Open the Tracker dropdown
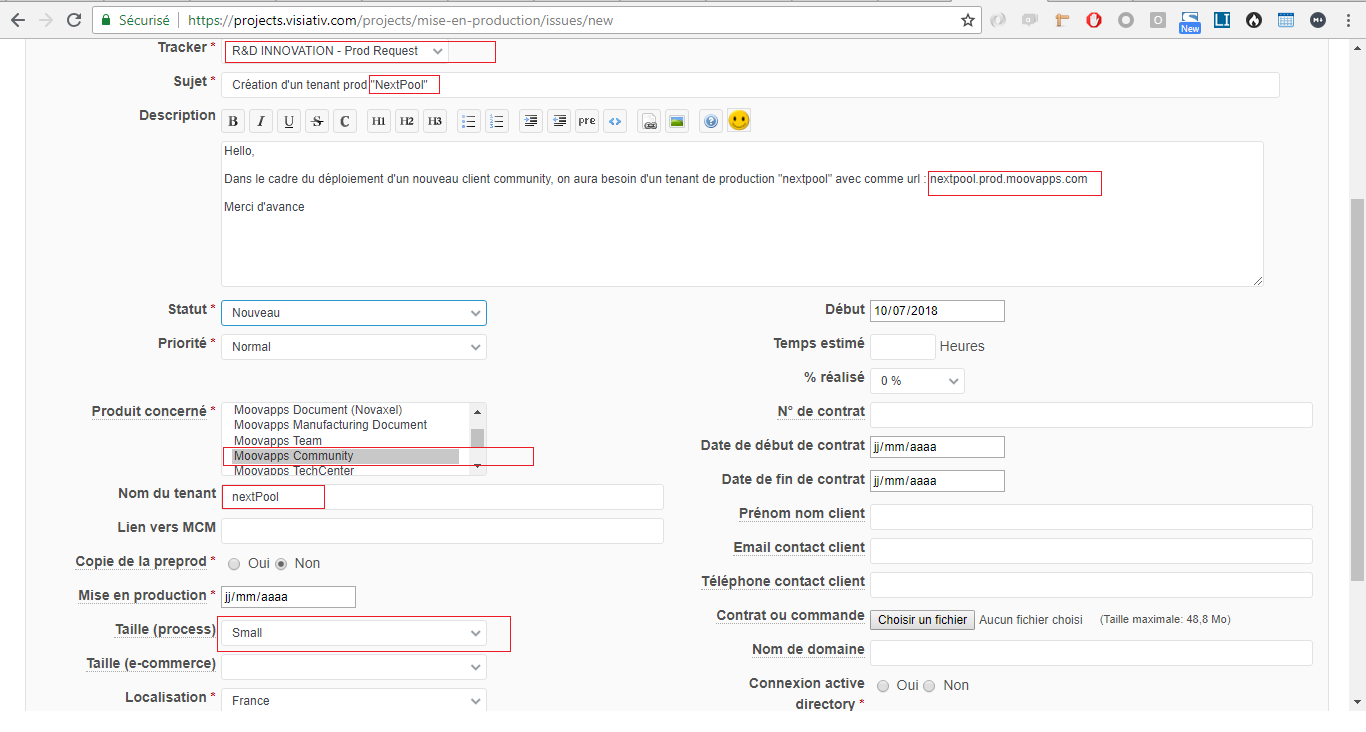The width and height of the screenshot is (1366, 732). coord(337,51)
